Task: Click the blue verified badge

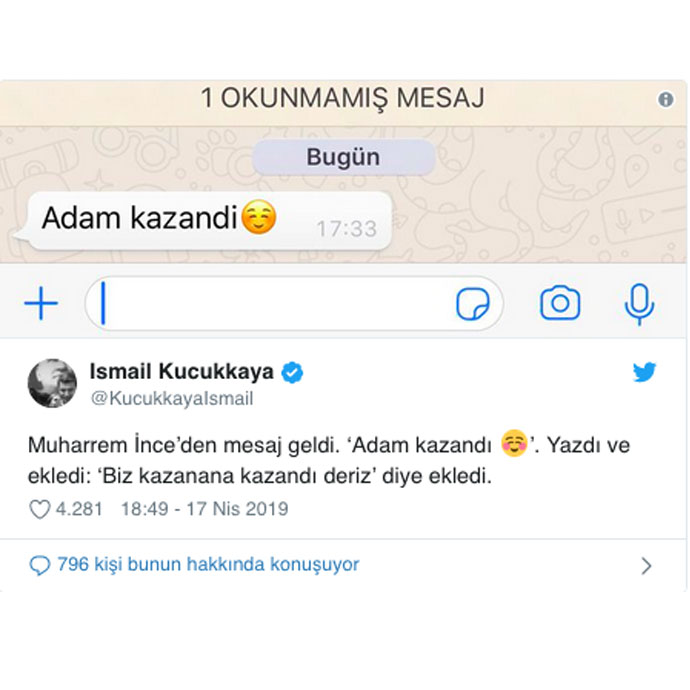Action: point(292,372)
